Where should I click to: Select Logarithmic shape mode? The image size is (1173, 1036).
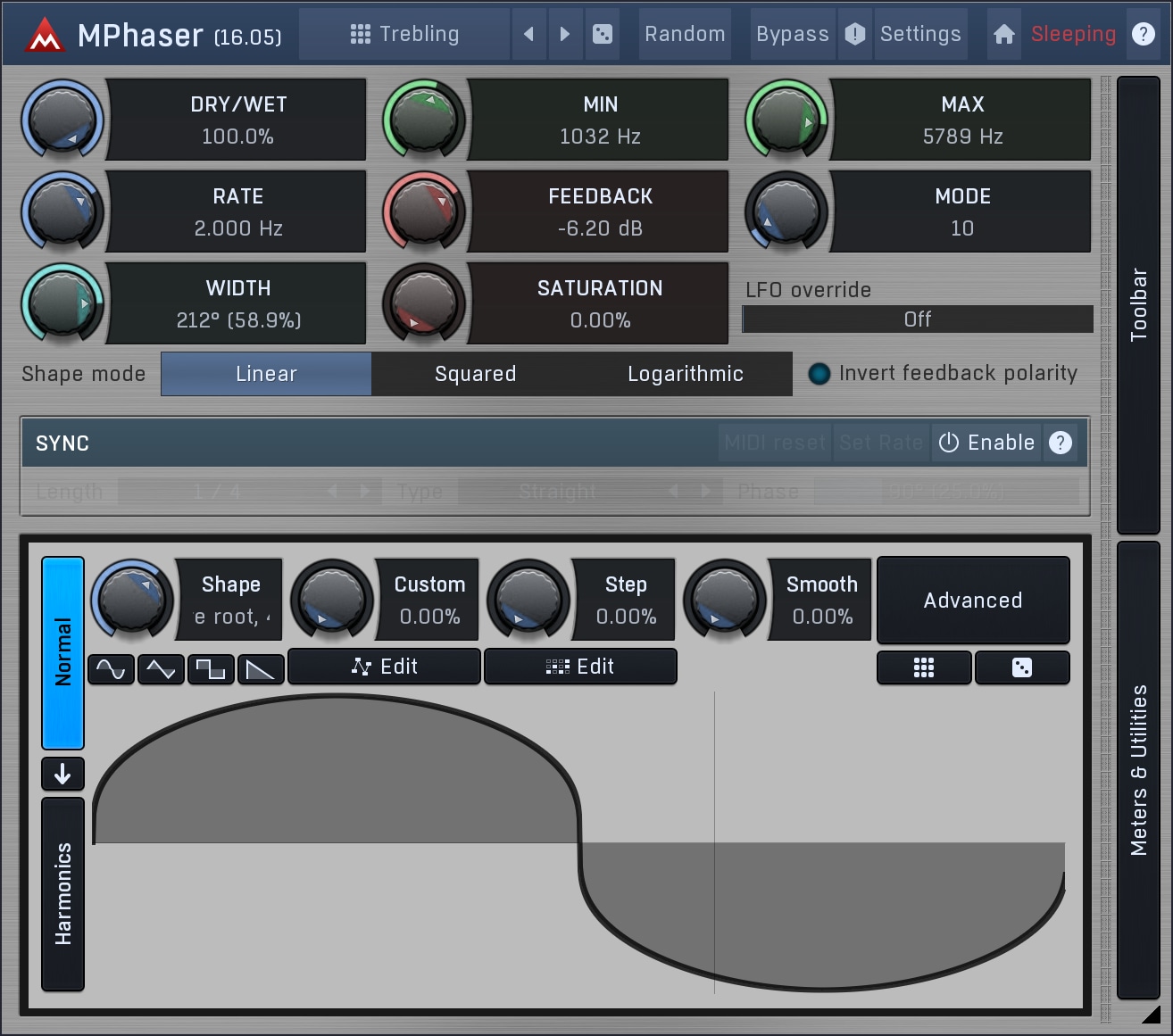[x=686, y=374]
